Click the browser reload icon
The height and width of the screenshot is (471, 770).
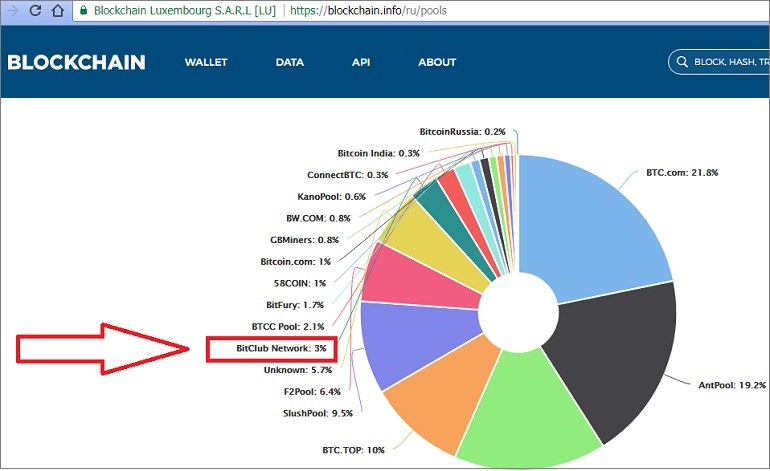click(35, 10)
